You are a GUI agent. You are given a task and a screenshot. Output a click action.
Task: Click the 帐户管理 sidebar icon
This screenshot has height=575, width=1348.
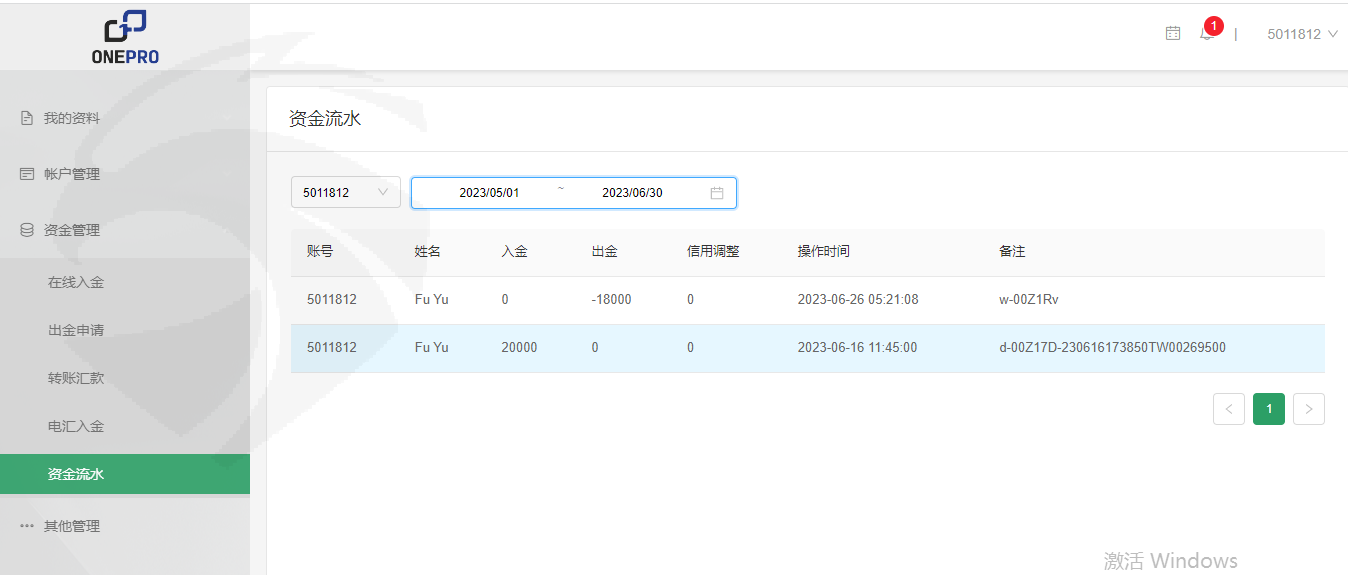pyautogui.click(x=27, y=174)
